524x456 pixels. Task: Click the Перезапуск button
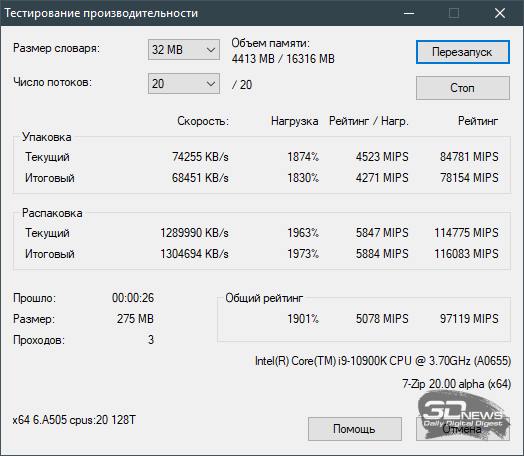click(x=463, y=52)
